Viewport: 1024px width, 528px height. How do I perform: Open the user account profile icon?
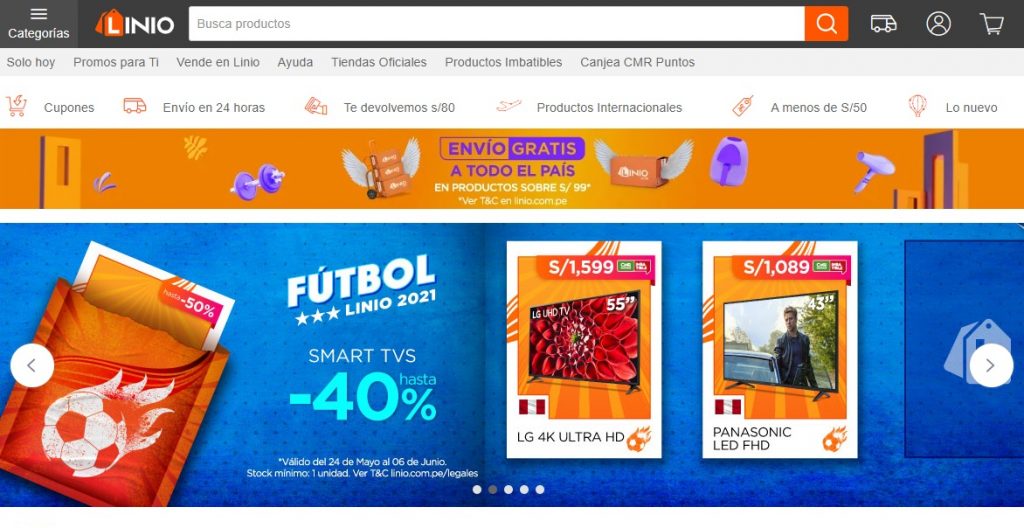pyautogui.click(x=938, y=24)
